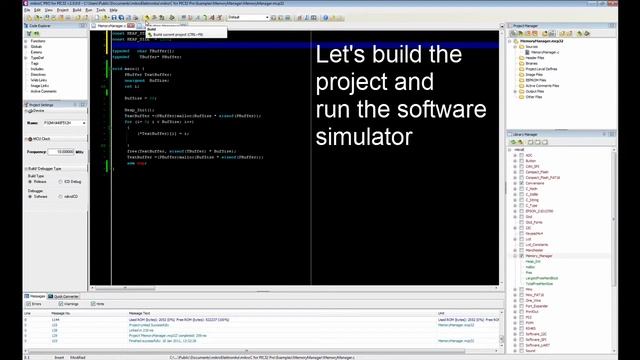640x360 pixels.
Task: Open the Project menu
Action: pyautogui.click(x=62, y=10)
